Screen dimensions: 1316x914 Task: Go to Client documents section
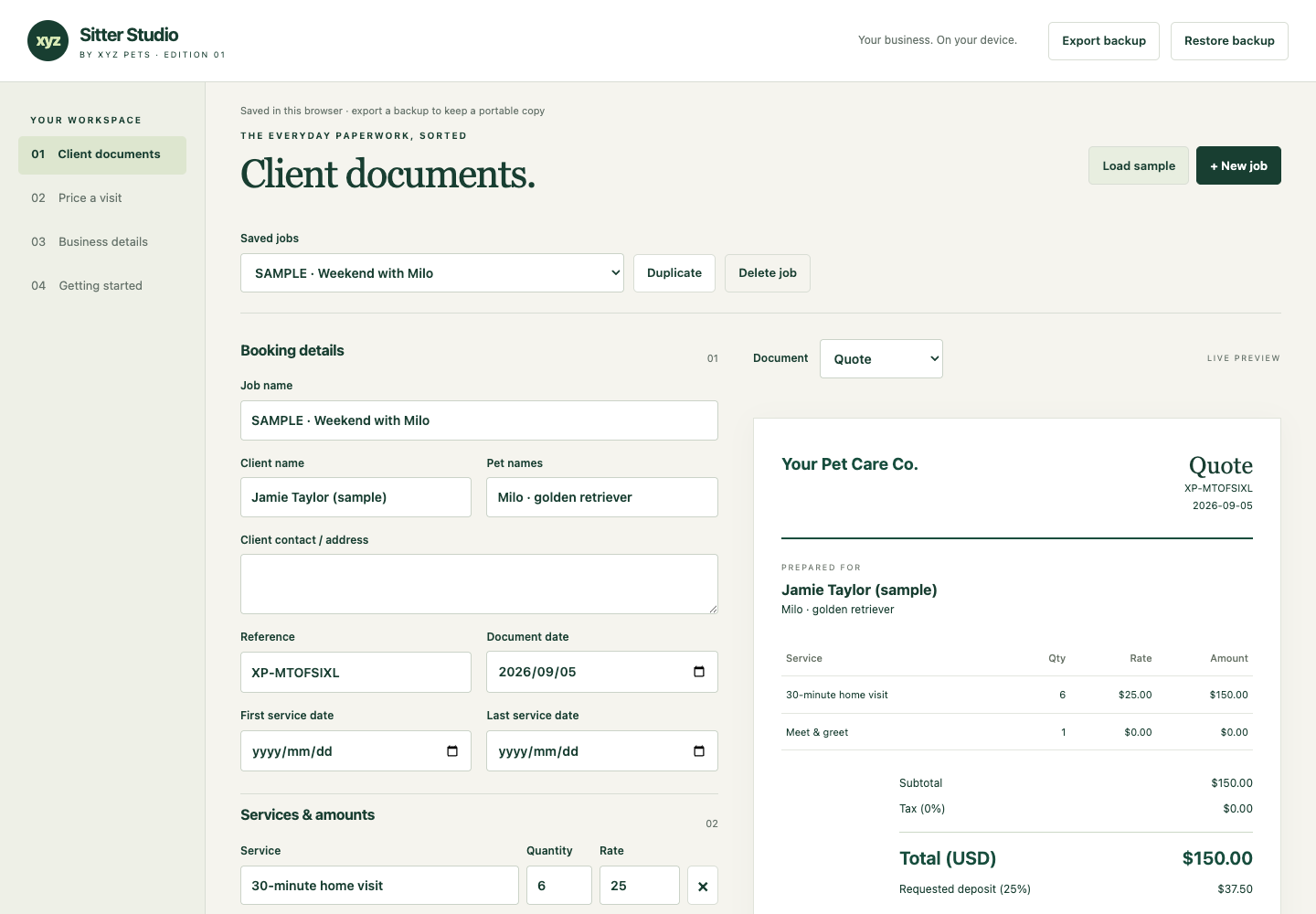(102, 154)
